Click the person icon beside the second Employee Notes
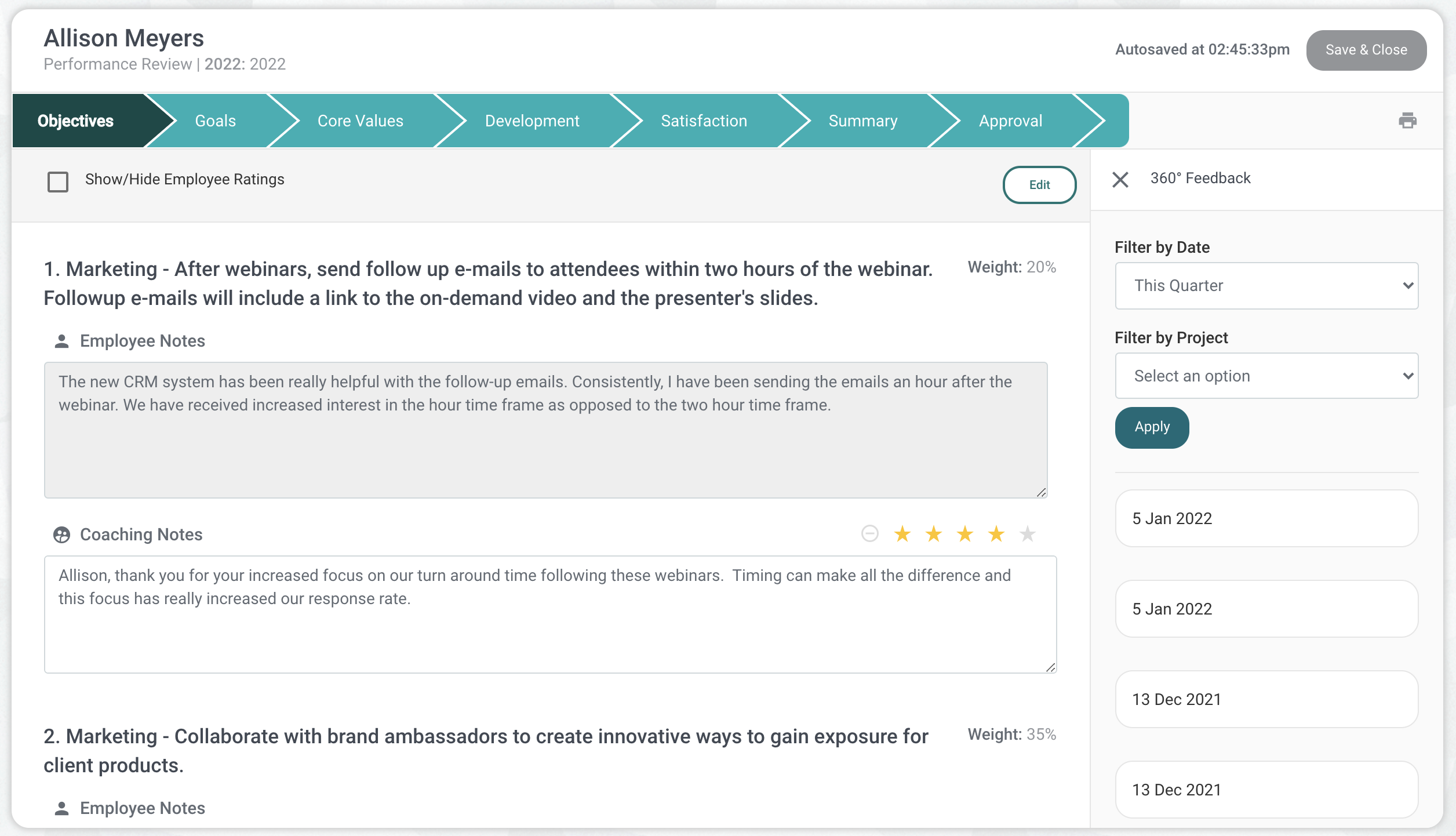The image size is (1456, 836). point(62,808)
